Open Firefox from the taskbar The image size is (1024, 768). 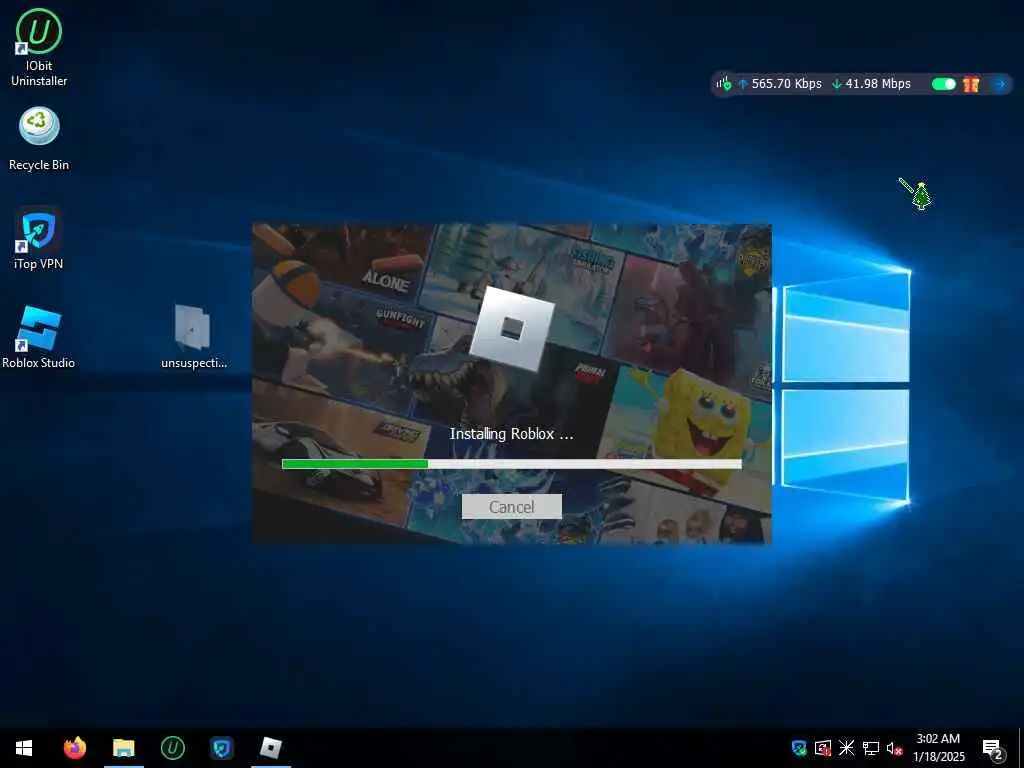74,748
